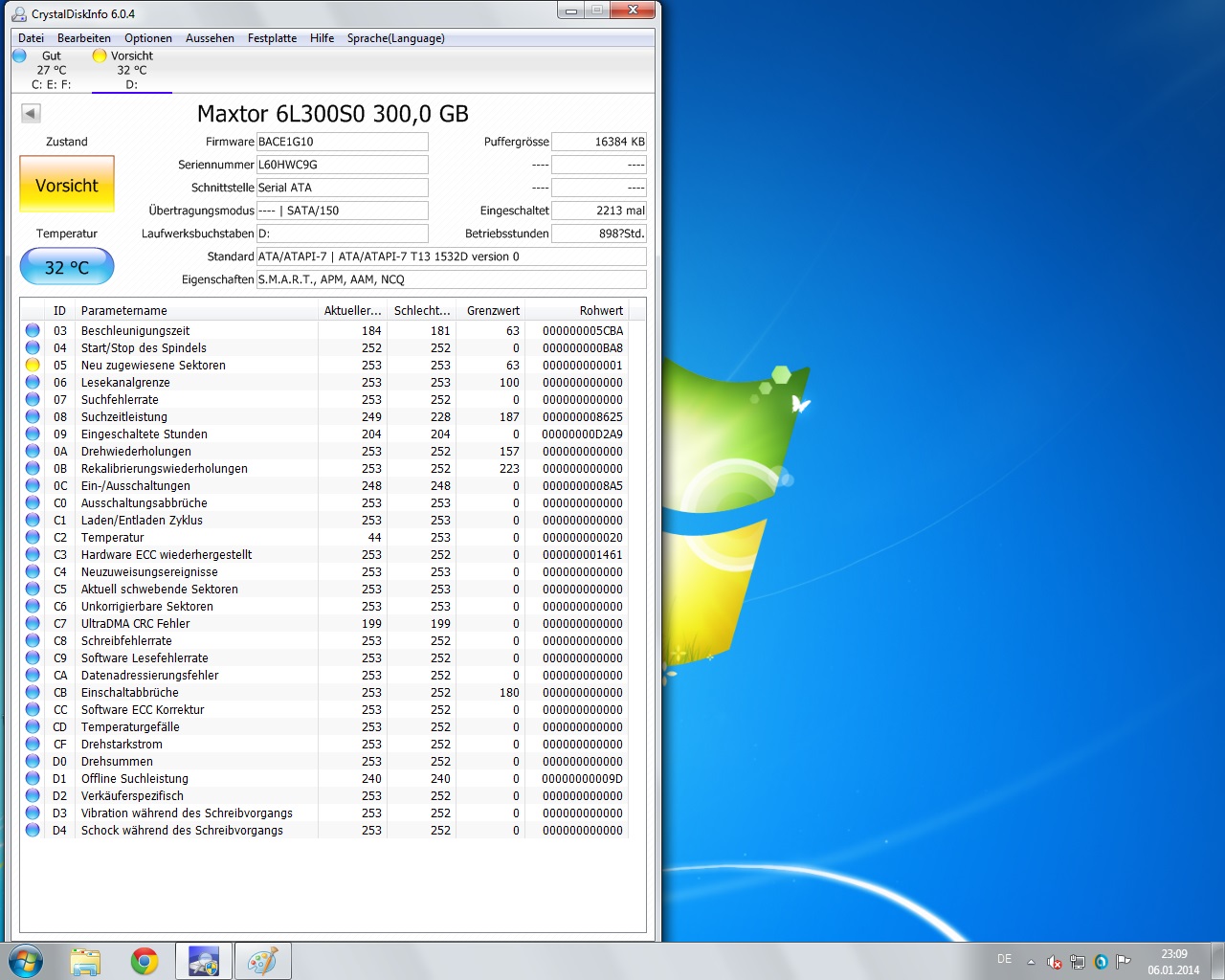Click status orb for Suchzeitleistung row
1225x980 pixels.
[x=33, y=417]
